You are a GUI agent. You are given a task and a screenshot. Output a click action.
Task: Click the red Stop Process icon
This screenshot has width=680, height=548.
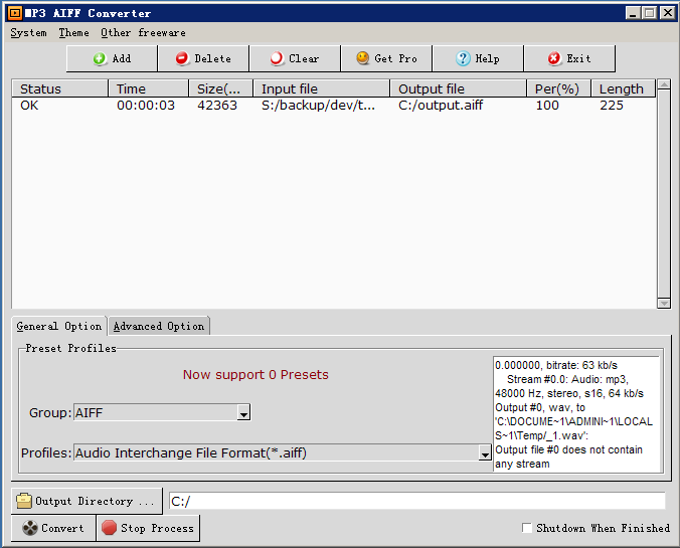point(109,528)
